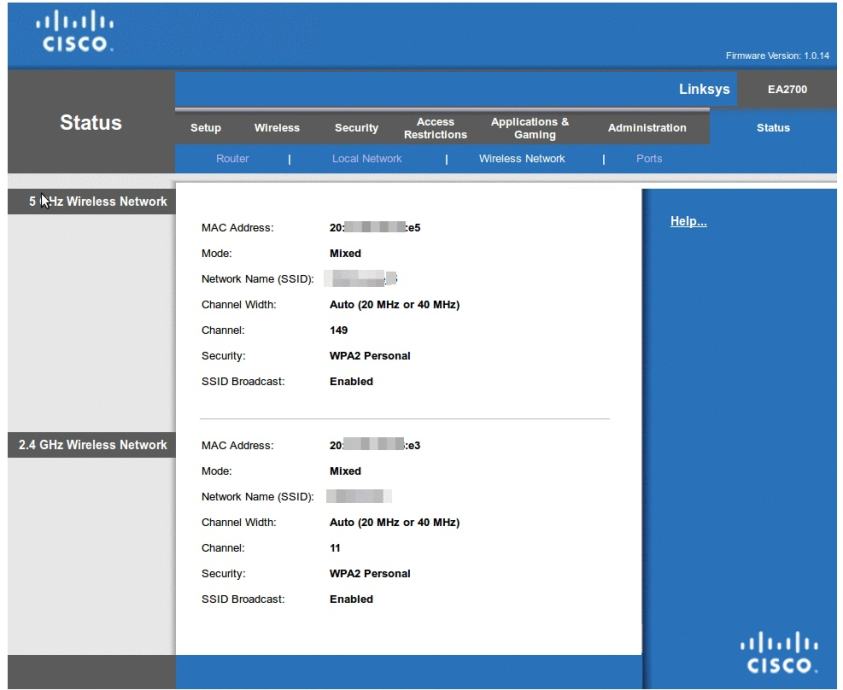The width and height of the screenshot is (843, 690).
Task: Switch to the Wireless tab
Action: [x=277, y=127]
